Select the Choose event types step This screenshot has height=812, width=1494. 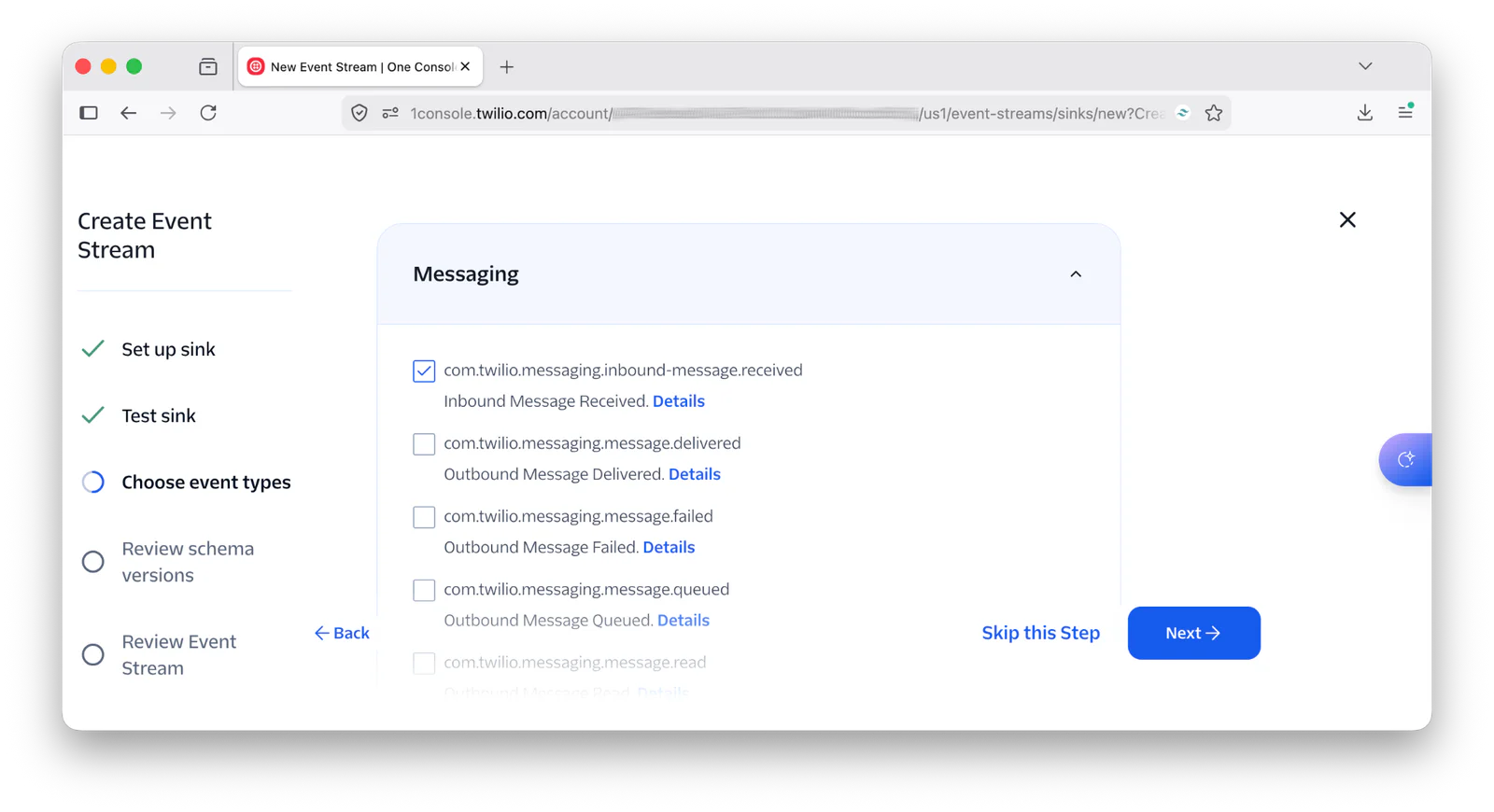(x=206, y=482)
